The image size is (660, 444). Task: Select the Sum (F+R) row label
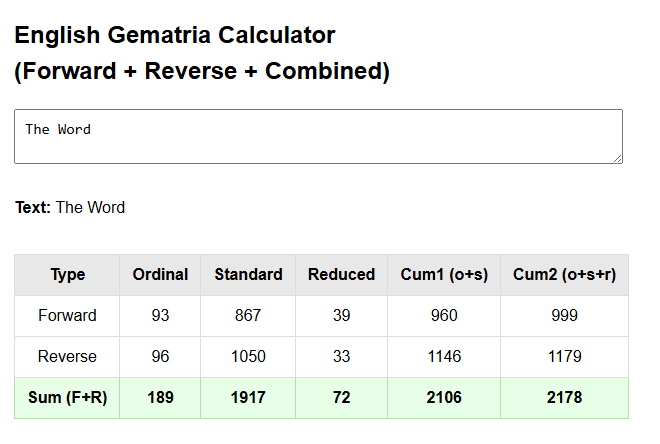click(x=67, y=398)
